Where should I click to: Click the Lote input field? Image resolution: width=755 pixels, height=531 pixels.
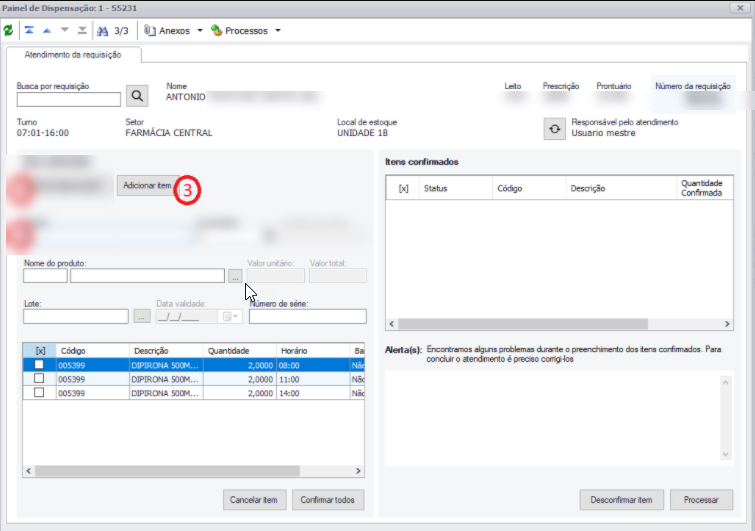click(x=76, y=316)
